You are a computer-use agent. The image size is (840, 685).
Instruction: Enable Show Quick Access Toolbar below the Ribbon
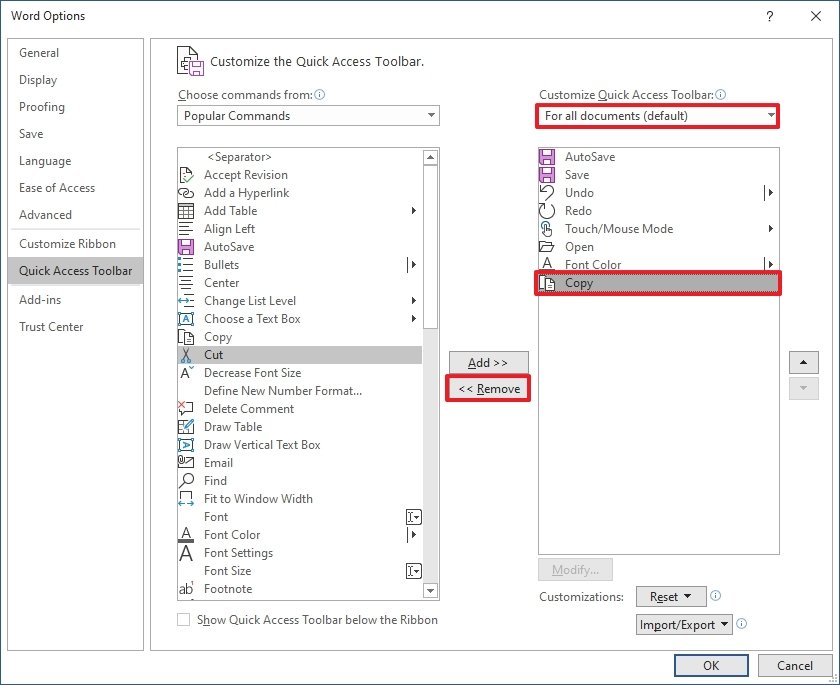tap(184, 620)
